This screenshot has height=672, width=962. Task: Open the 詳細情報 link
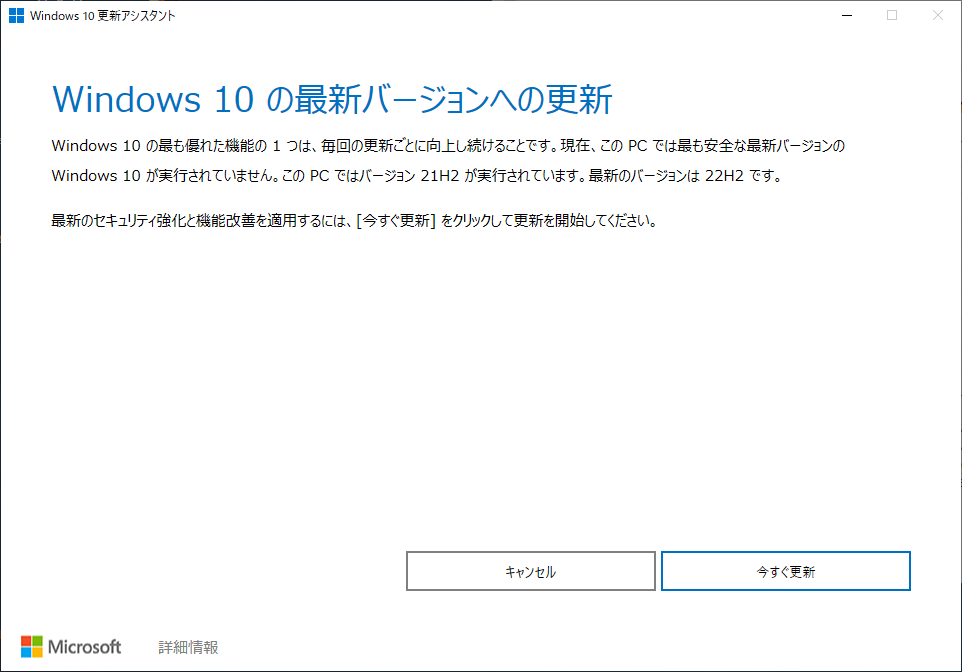(188, 647)
